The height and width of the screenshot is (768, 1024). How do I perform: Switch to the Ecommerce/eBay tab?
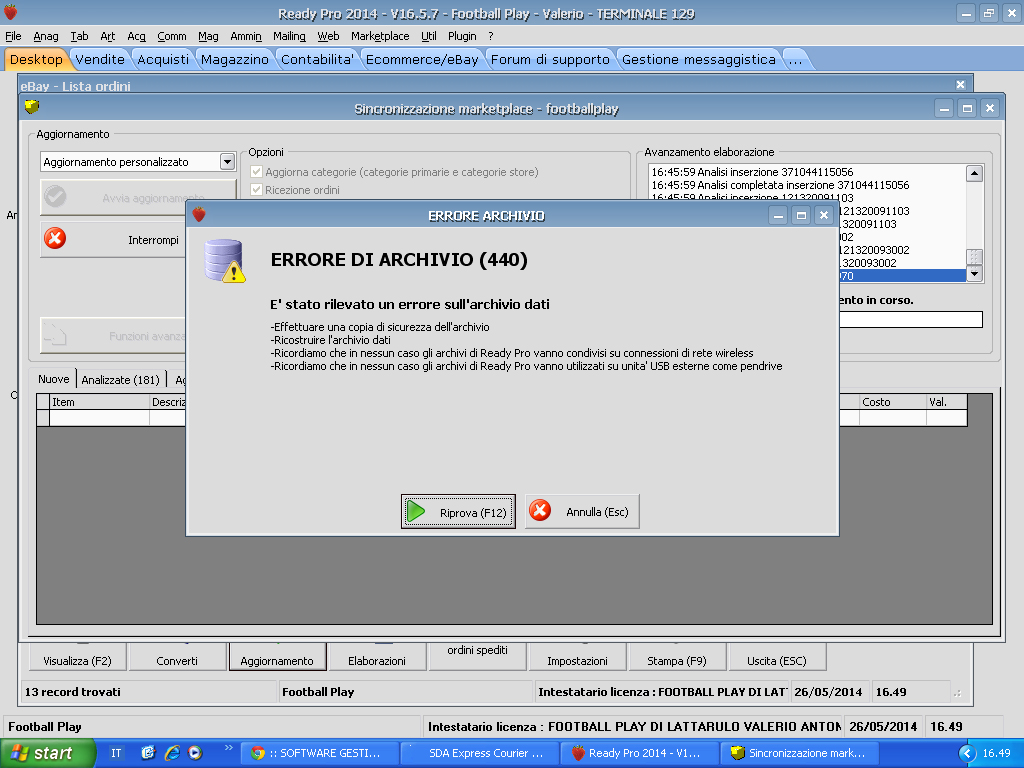click(x=422, y=59)
